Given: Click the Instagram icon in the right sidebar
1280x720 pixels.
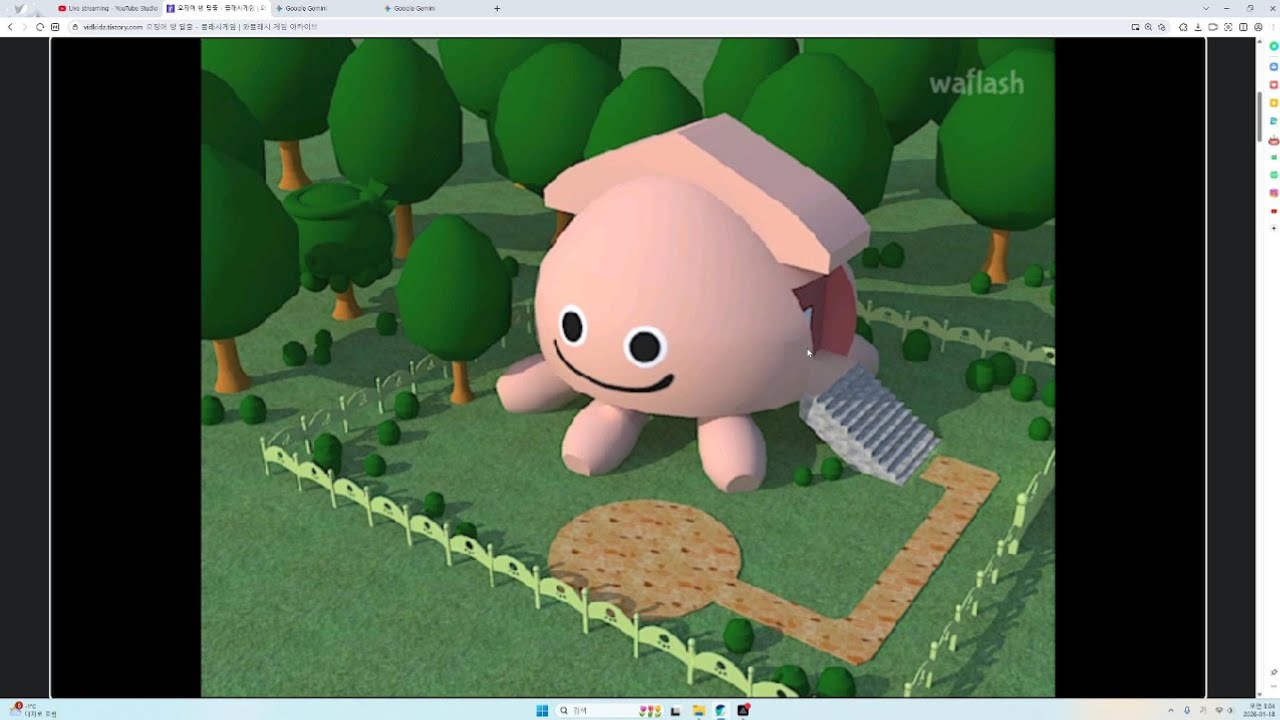Looking at the screenshot, I should tap(1274, 193).
